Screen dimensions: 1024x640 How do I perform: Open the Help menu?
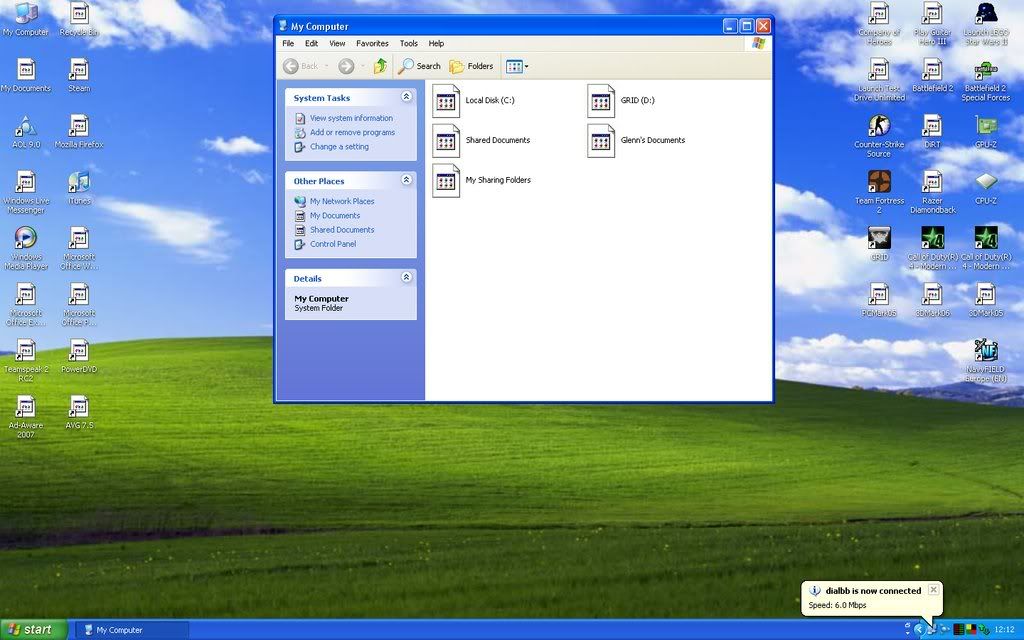coord(436,44)
